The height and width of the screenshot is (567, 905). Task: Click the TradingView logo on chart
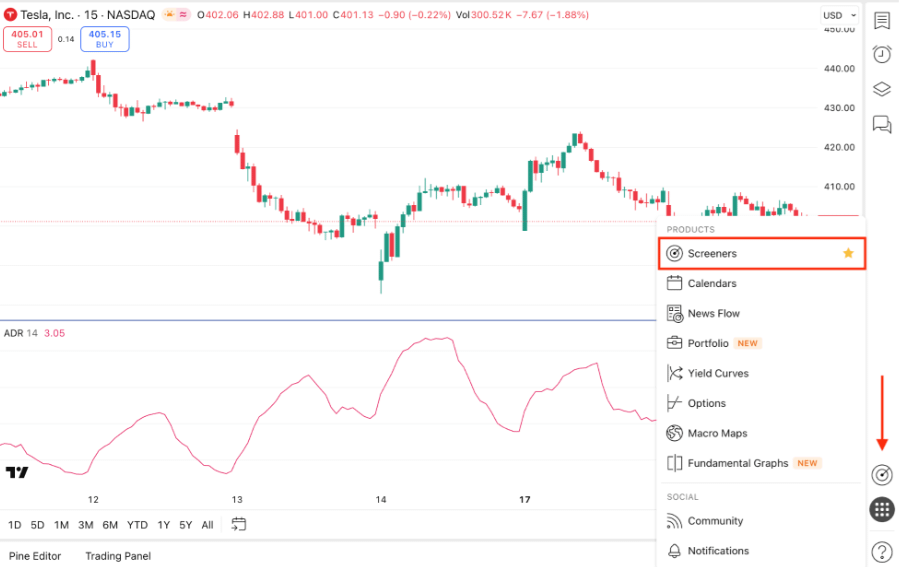coord(16,472)
